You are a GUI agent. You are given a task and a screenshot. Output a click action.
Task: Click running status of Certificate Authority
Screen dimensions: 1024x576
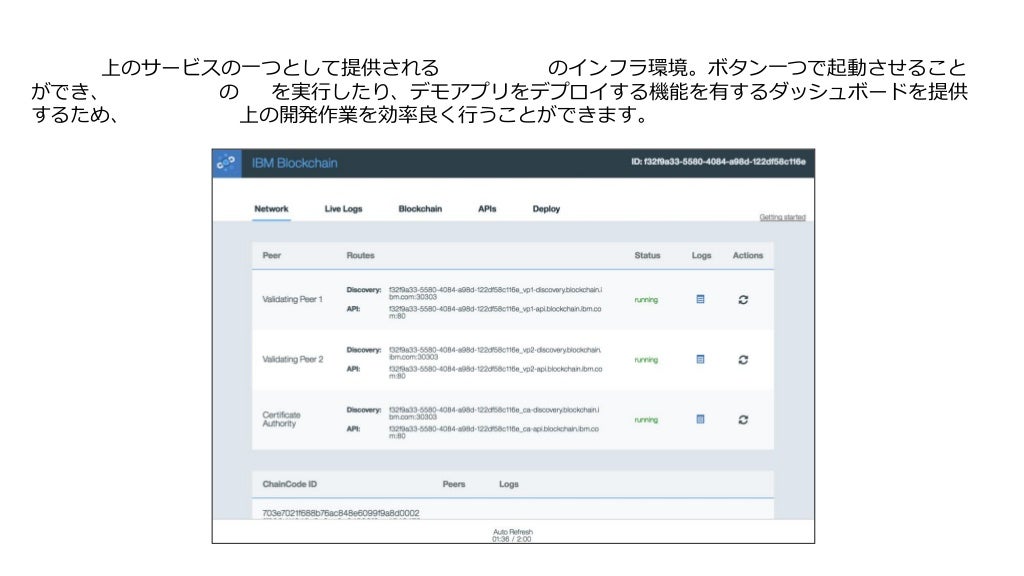(647, 420)
